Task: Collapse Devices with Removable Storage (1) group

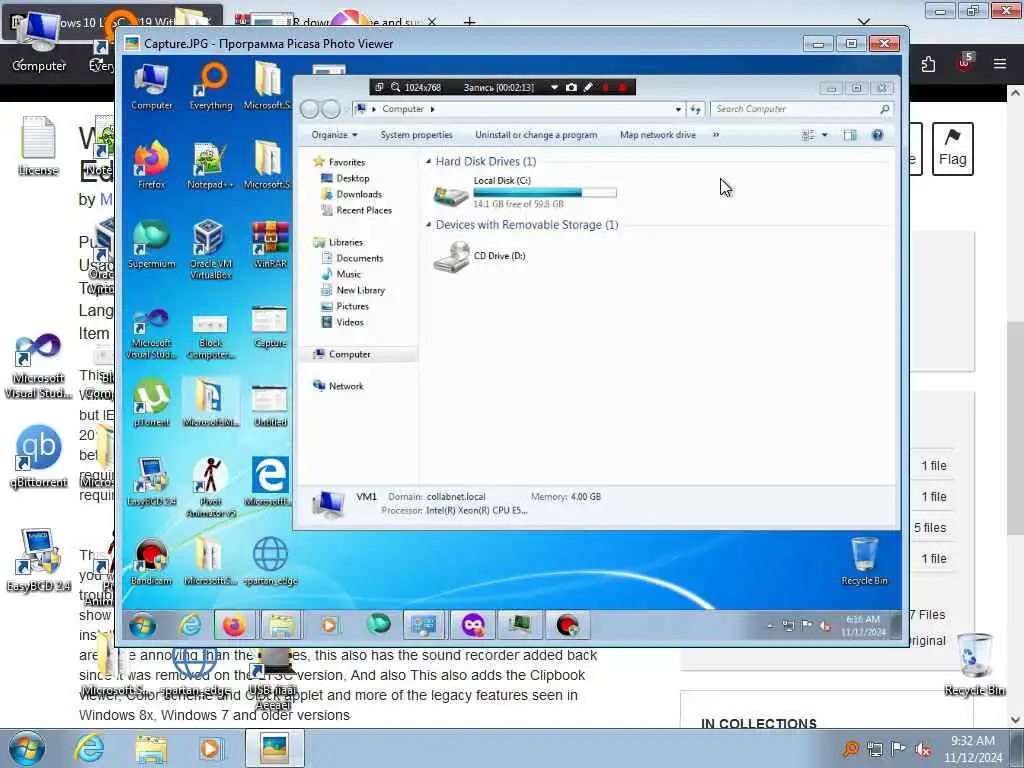Action: coord(429,225)
